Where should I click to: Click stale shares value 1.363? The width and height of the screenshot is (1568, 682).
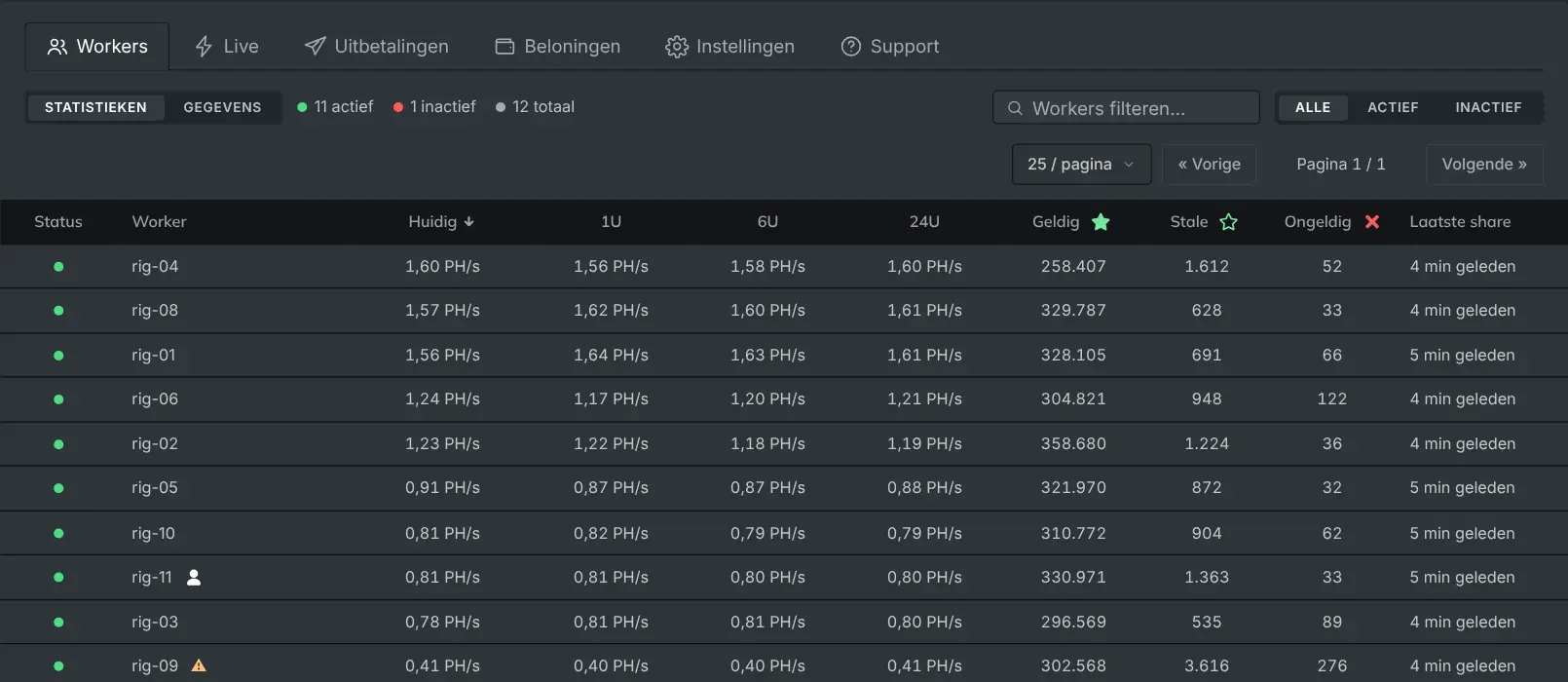coord(1207,578)
